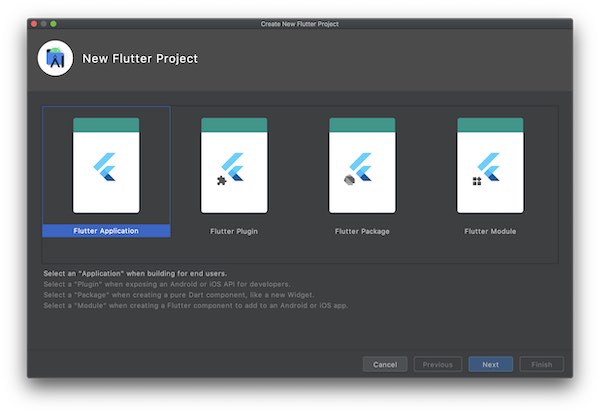Viewport: 600px width, 414px height.
Task: Click the Android Studio logo icon
Action: pyautogui.click(x=55, y=59)
